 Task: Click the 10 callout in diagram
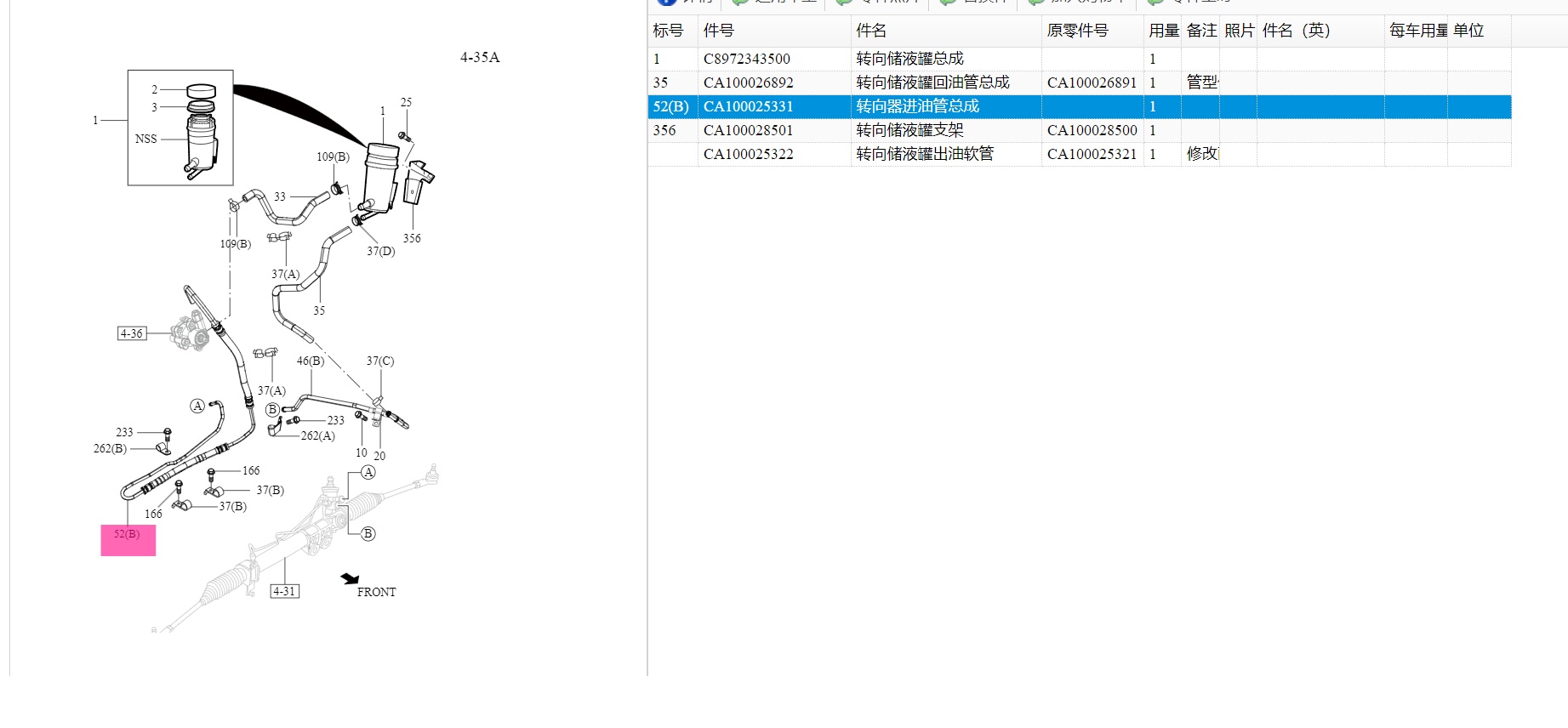pyautogui.click(x=362, y=452)
